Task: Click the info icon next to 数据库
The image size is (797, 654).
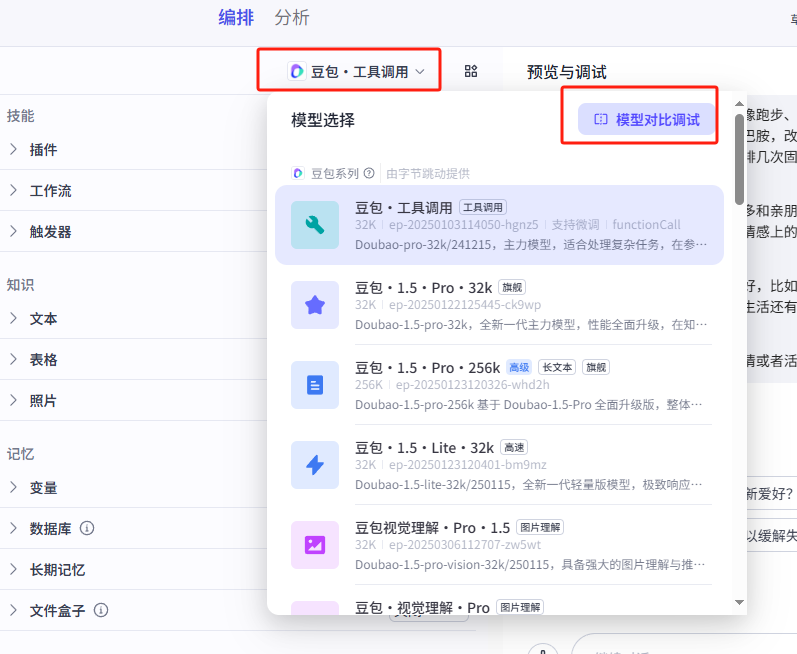Action: pyautogui.click(x=87, y=528)
